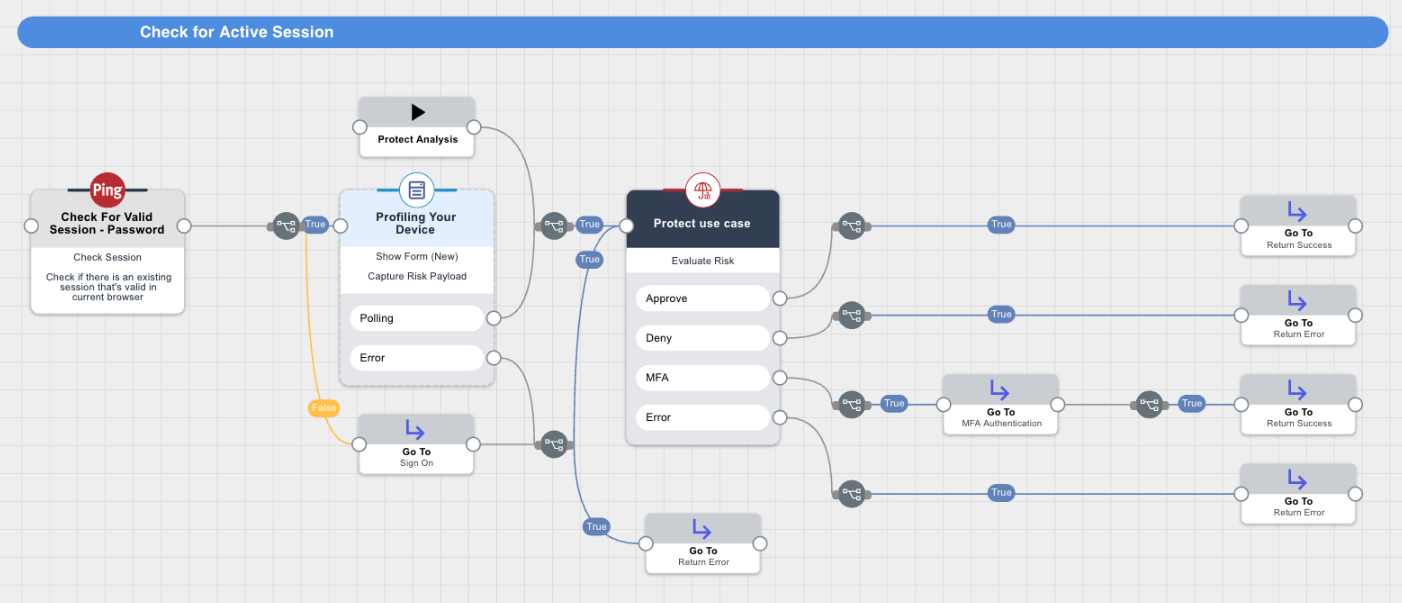Select the Protect Analysis play icon
The height and width of the screenshot is (603, 1402).
coord(418,112)
